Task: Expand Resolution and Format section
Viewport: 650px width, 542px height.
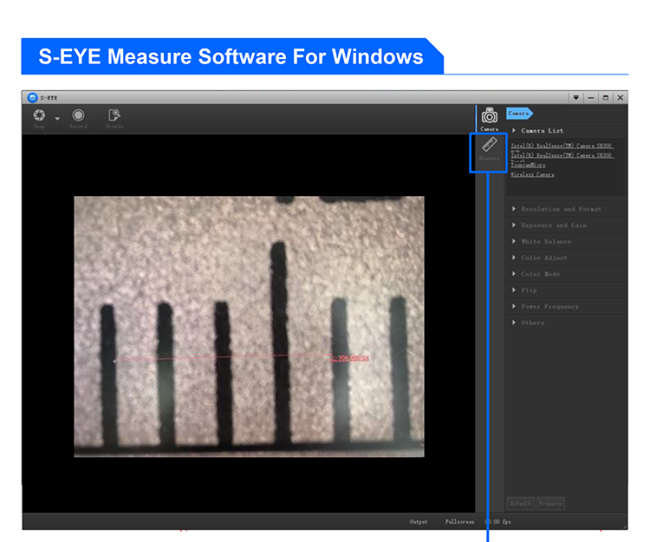Action: point(561,209)
